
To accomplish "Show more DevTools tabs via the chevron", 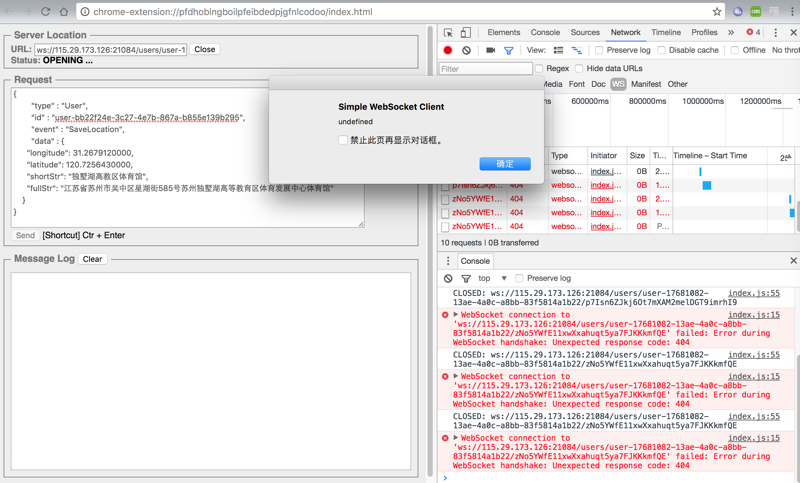I will [731, 32].
